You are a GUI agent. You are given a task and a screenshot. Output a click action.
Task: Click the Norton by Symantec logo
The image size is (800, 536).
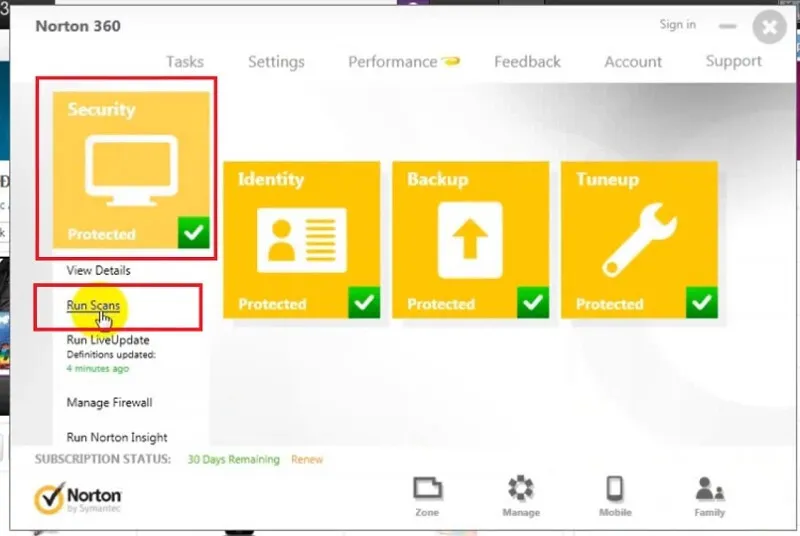[x=78, y=498]
